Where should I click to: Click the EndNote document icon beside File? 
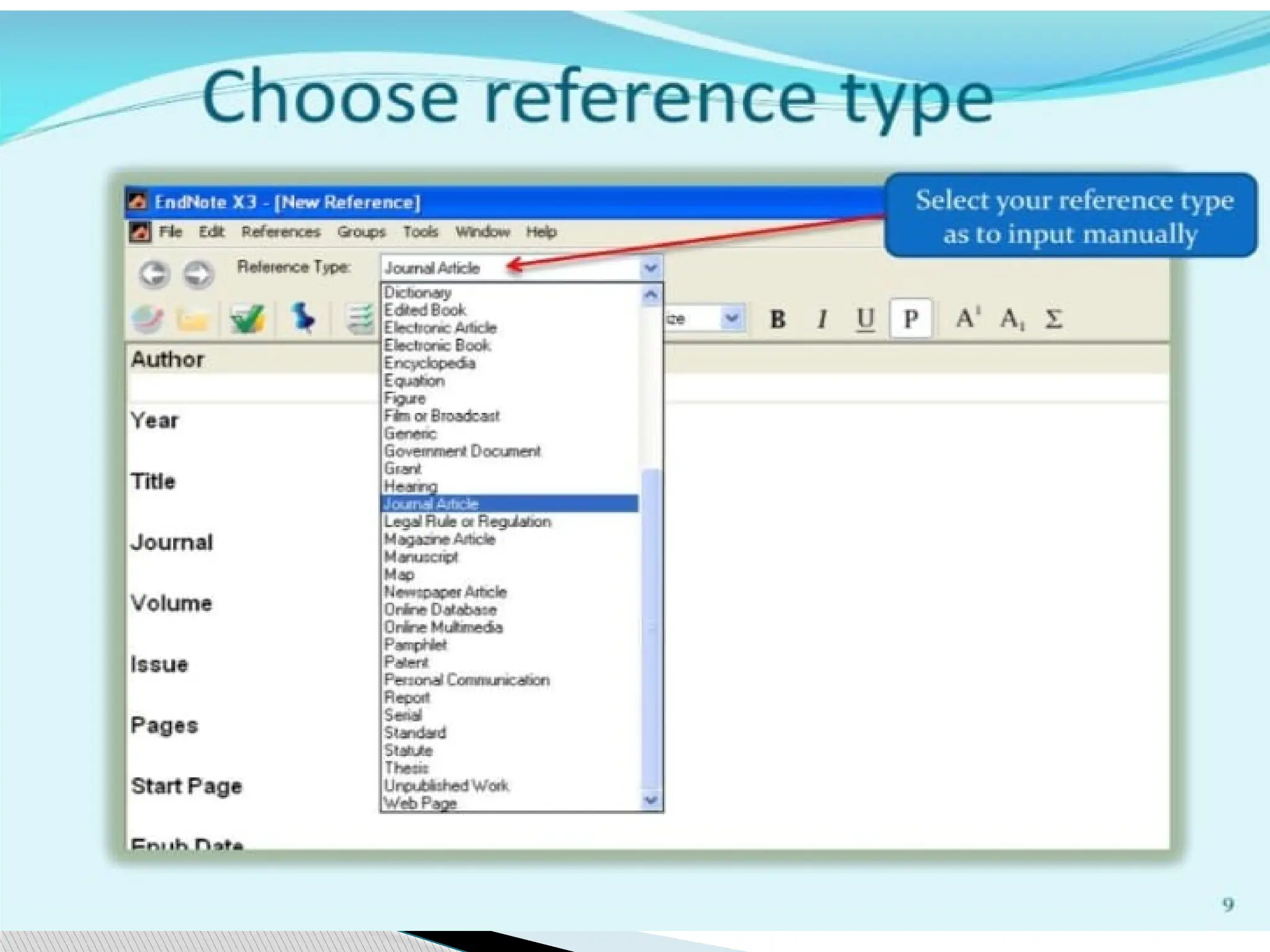tap(140, 232)
